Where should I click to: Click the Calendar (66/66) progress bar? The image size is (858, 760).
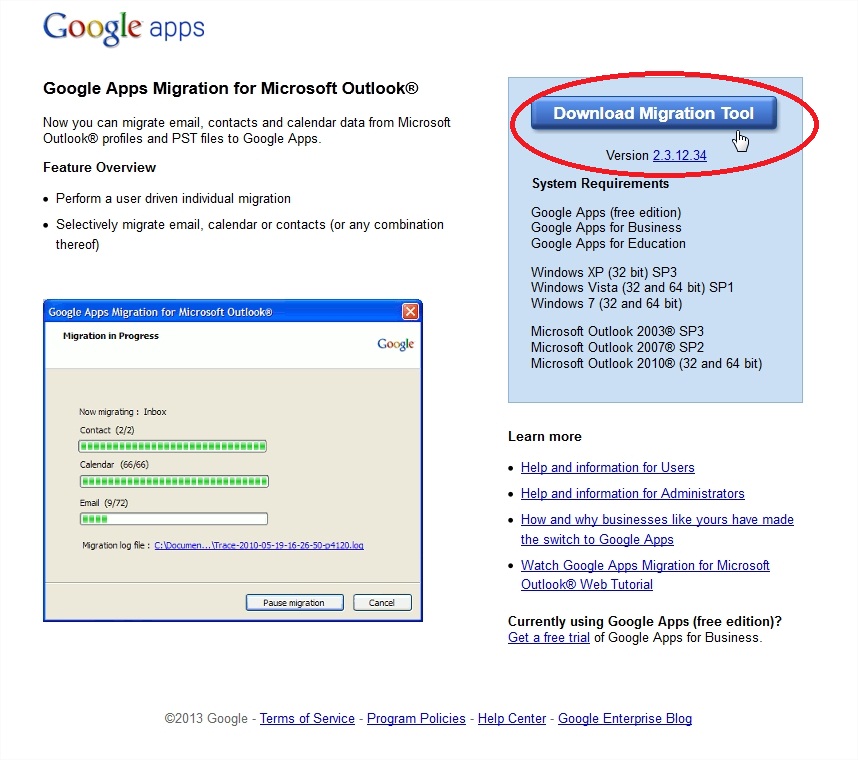174,481
